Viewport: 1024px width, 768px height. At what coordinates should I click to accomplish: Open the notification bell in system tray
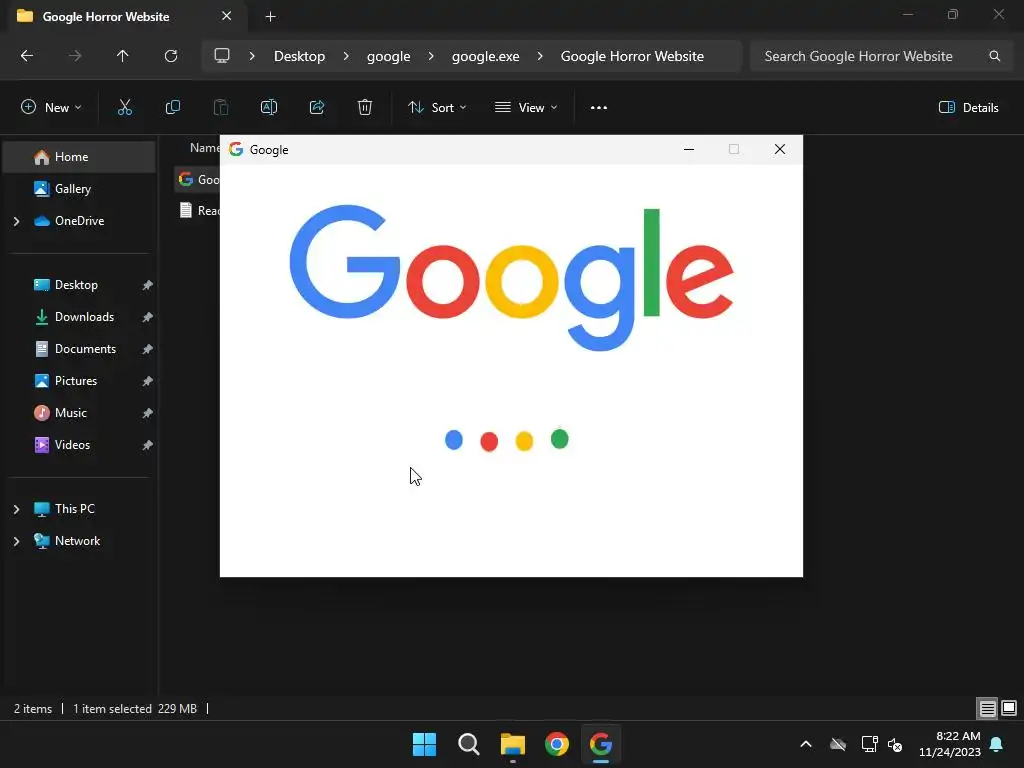tap(997, 744)
